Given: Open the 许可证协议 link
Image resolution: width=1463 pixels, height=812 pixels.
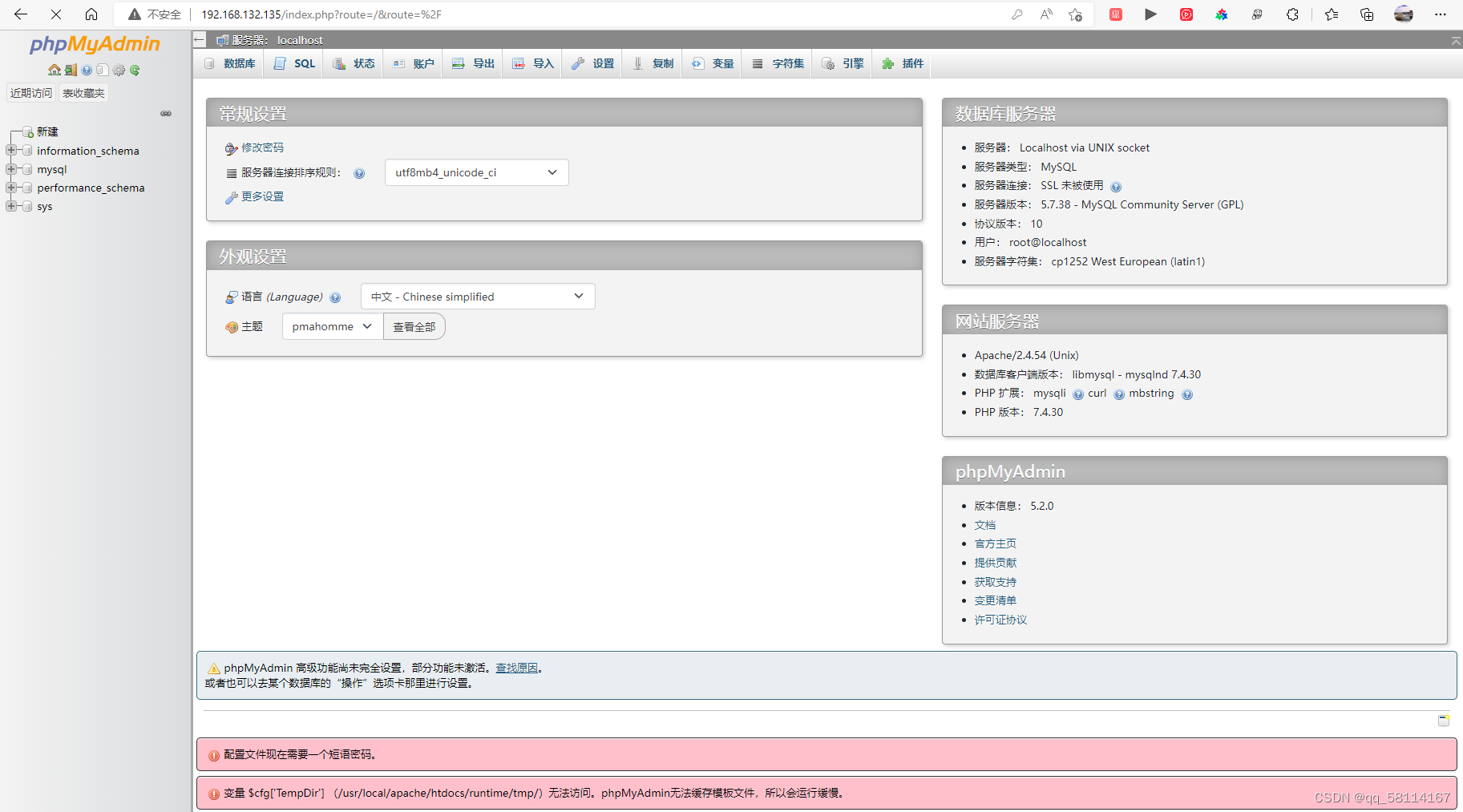Looking at the screenshot, I should pyautogui.click(x=1000, y=620).
